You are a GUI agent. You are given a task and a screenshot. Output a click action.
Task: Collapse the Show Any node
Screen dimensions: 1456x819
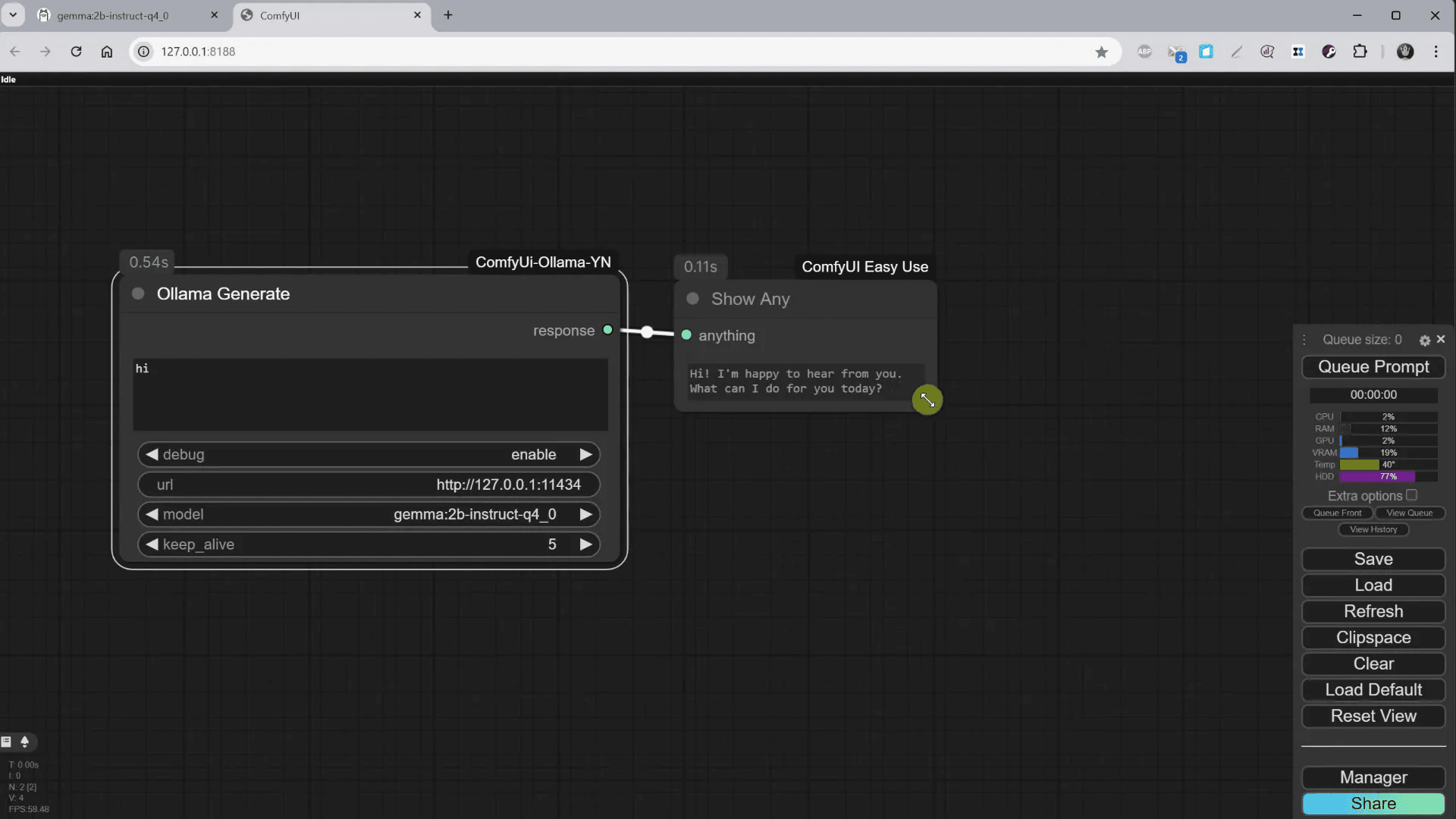[692, 299]
